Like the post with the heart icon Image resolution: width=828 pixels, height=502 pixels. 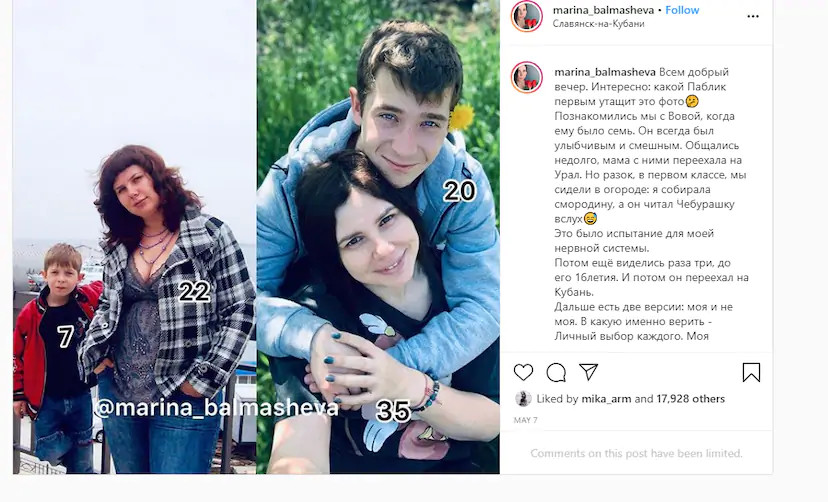point(523,372)
